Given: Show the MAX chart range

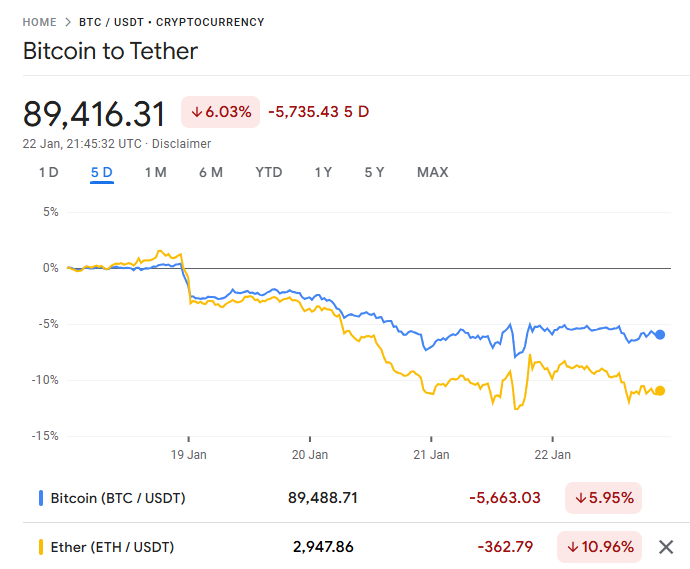Looking at the screenshot, I should tap(432, 172).
